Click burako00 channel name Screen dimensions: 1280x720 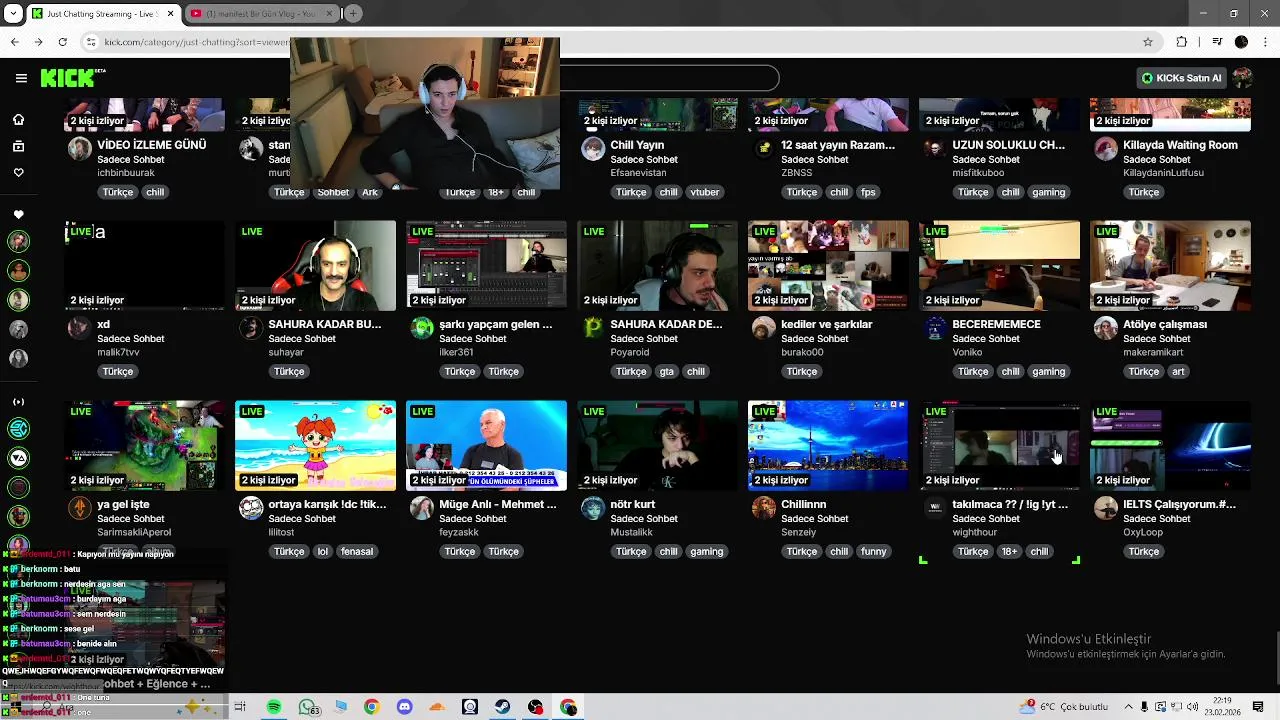coord(802,352)
